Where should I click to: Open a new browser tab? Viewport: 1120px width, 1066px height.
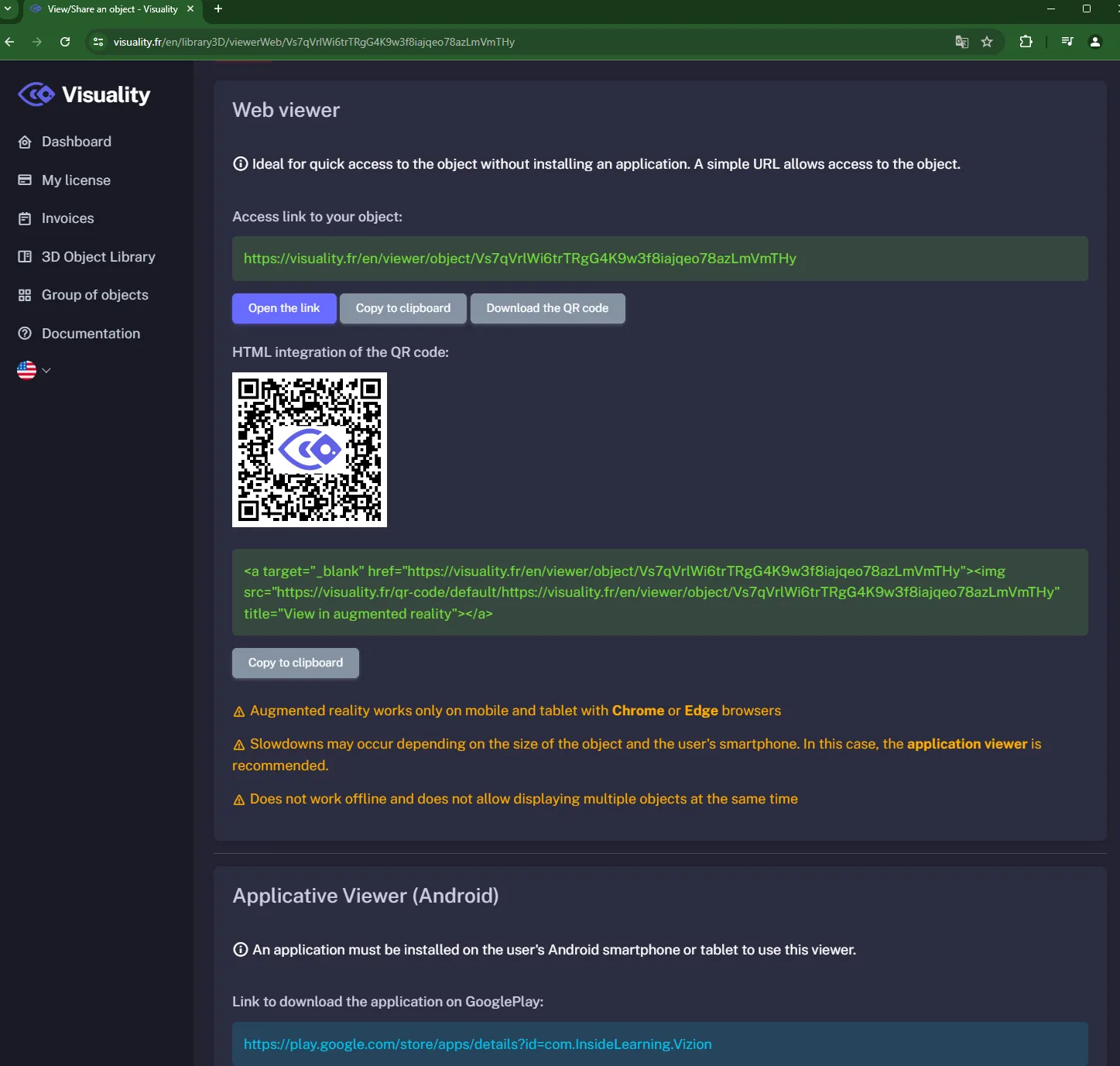tap(217, 9)
